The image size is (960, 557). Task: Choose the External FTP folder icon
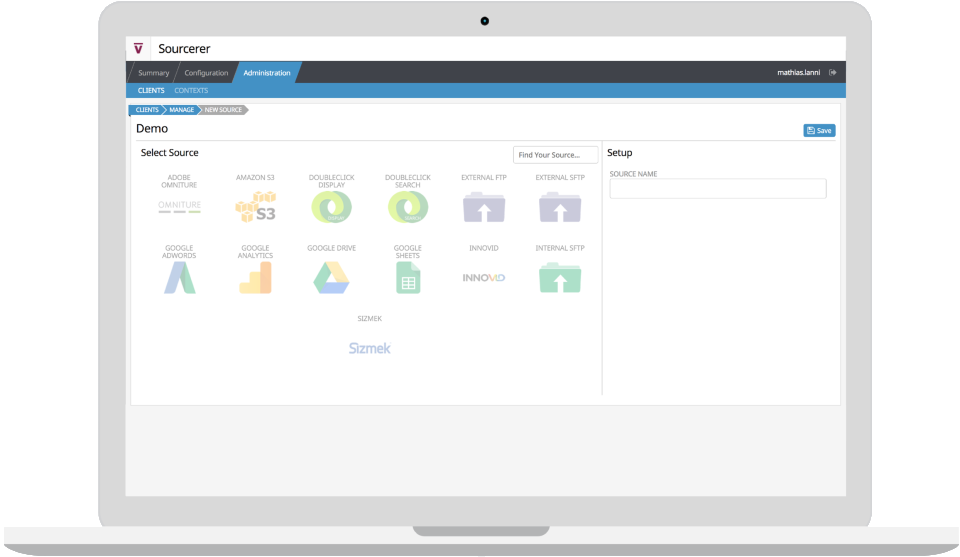484,207
